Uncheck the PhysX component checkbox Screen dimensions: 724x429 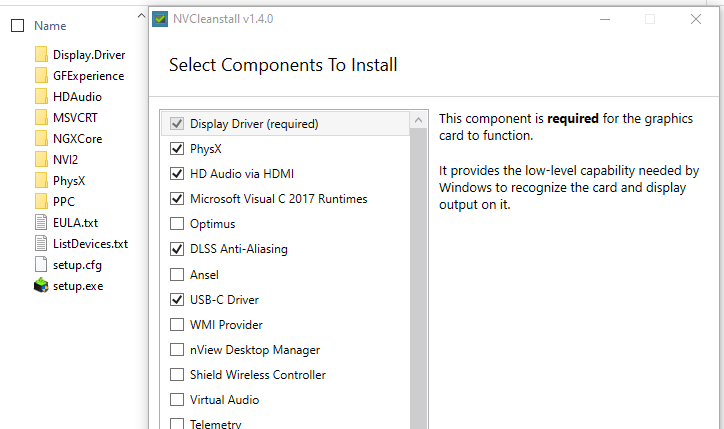(177, 149)
